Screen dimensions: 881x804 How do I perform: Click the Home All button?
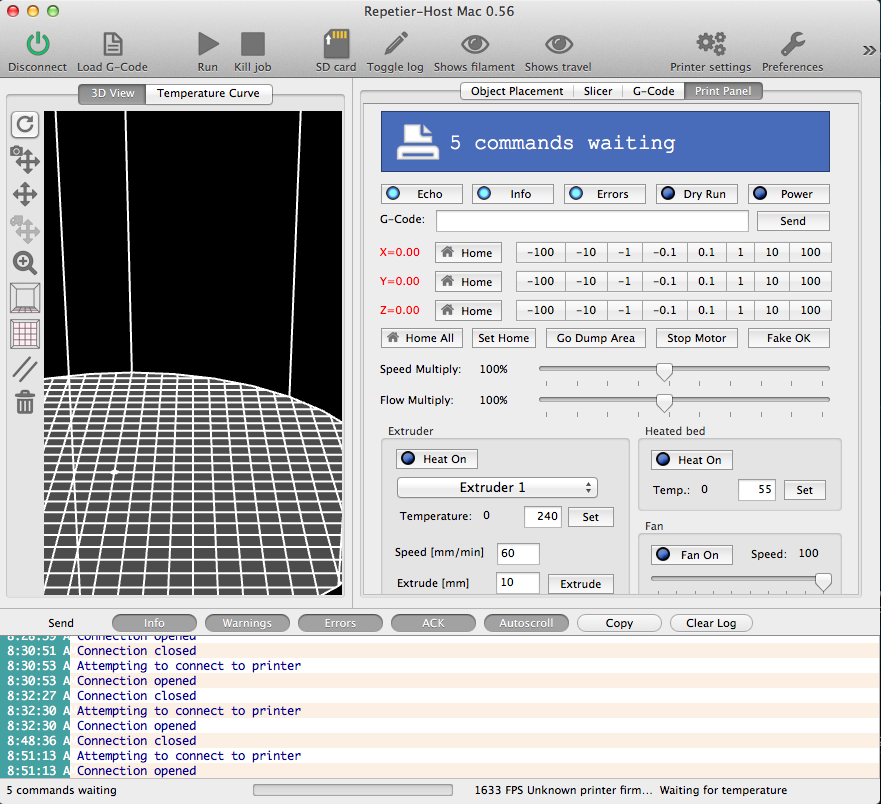[421, 338]
